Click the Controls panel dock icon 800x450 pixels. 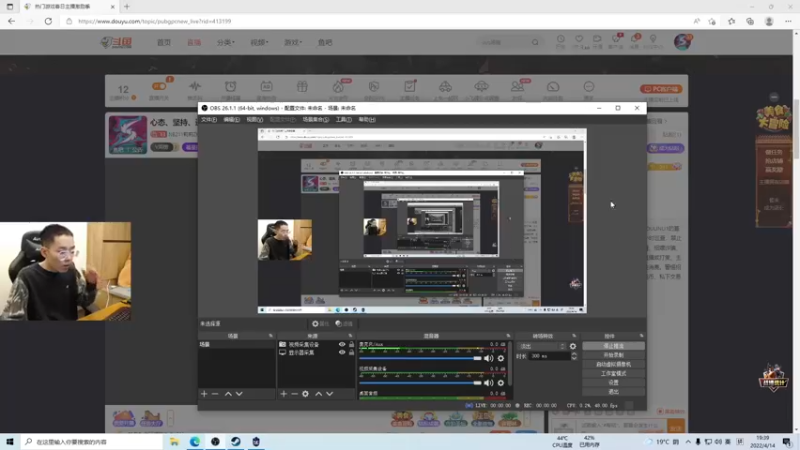(641, 336)
